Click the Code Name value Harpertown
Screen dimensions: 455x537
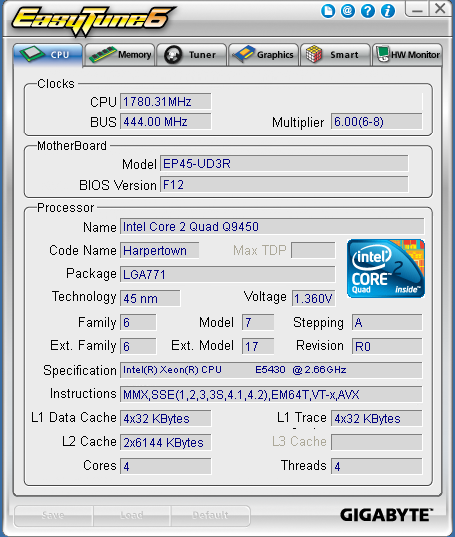(159, 250)
